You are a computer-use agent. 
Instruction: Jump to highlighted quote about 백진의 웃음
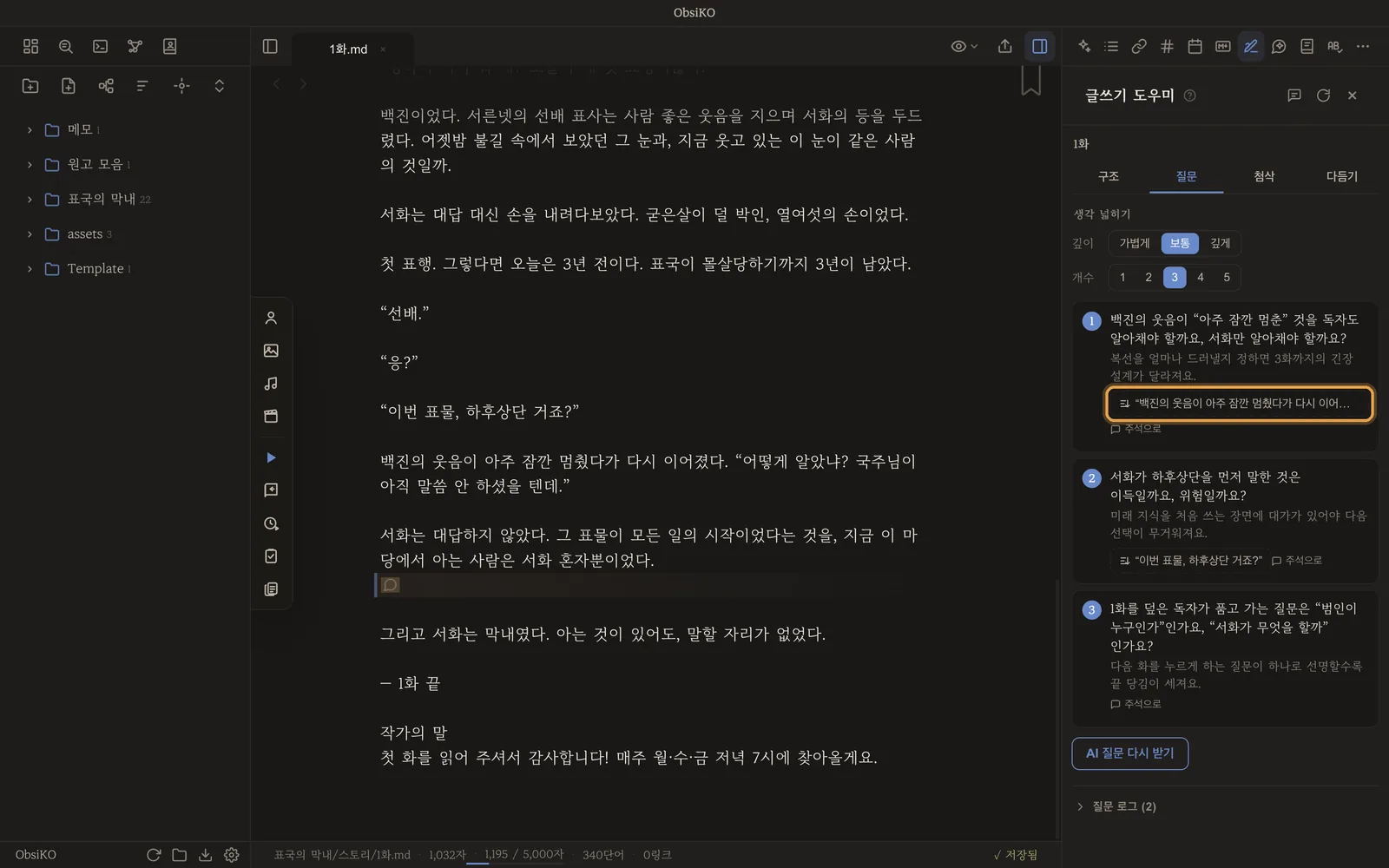[1240, 404]
